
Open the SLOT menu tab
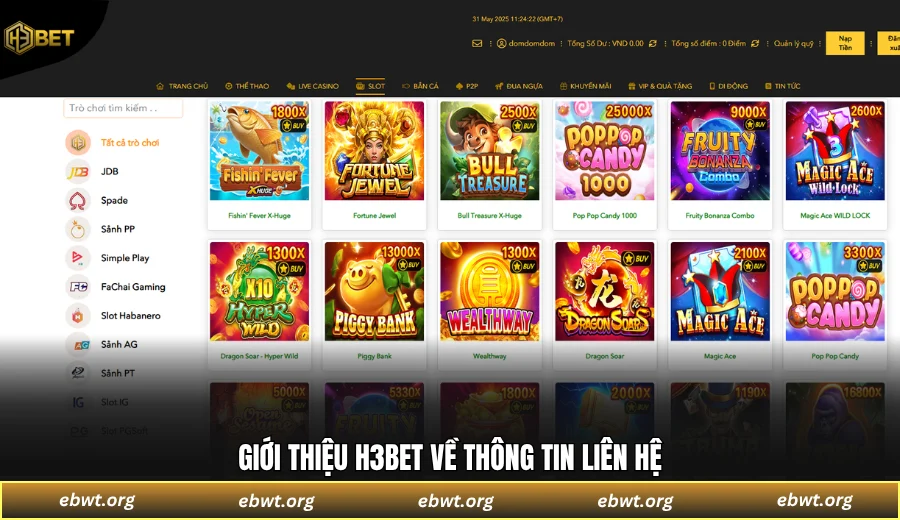point(370,86)
